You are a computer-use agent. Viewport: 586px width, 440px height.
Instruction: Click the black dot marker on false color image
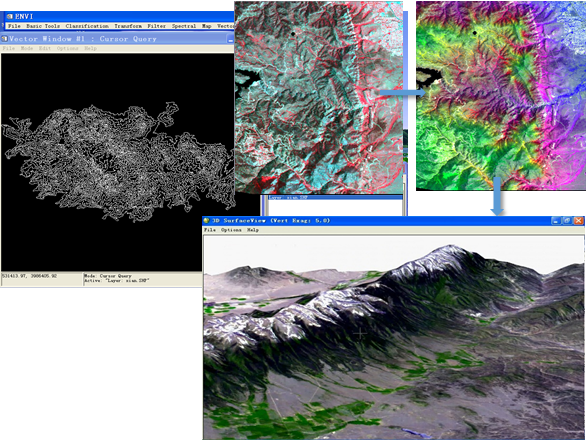293,34
